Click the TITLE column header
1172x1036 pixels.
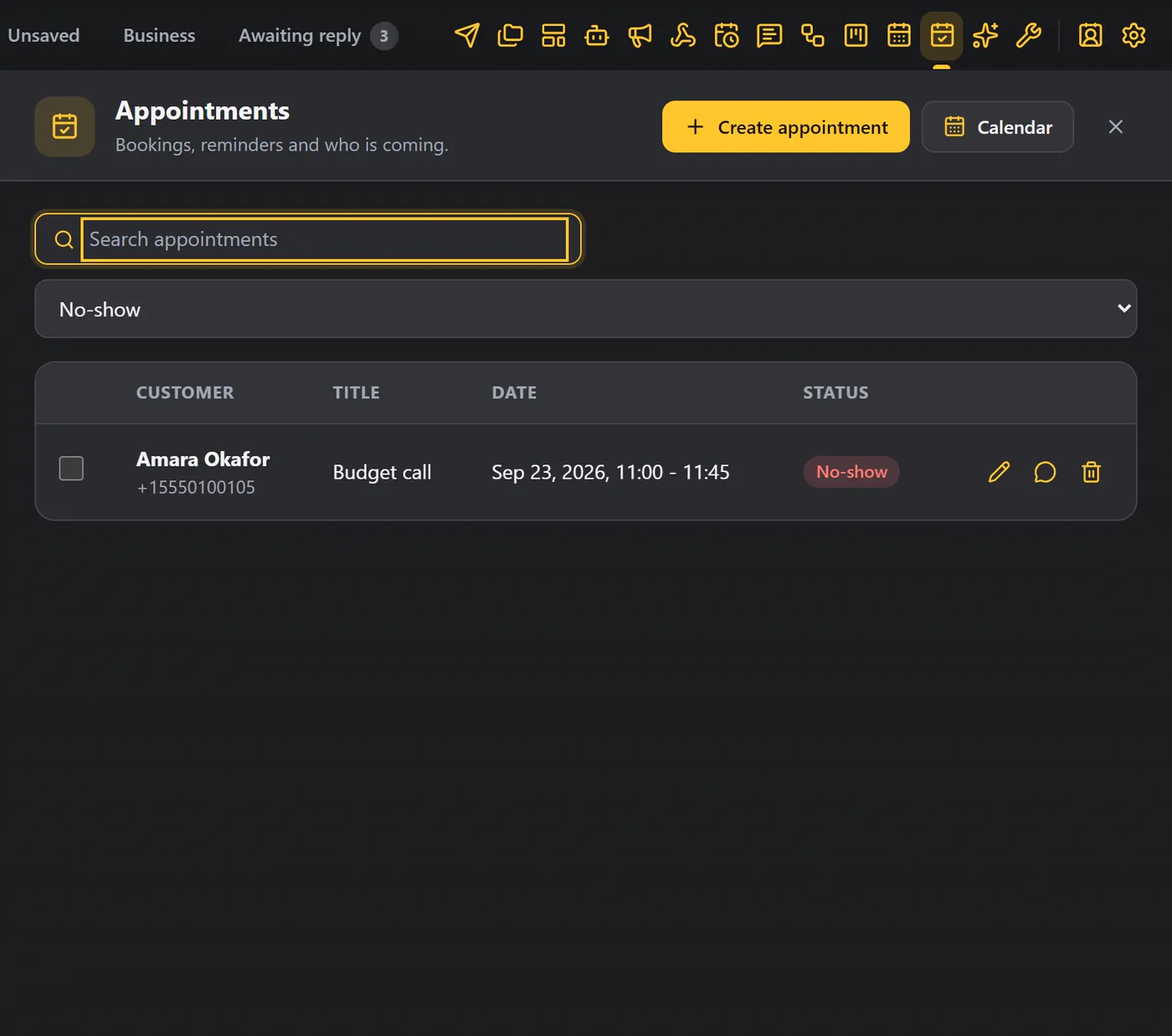pos(356,392)
